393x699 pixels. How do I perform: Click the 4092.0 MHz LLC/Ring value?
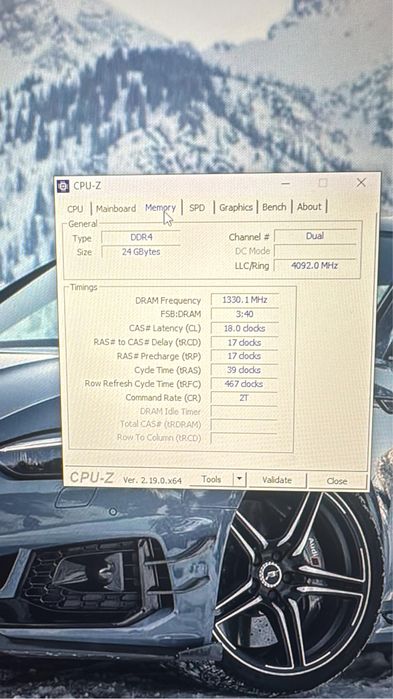(315, 266)
